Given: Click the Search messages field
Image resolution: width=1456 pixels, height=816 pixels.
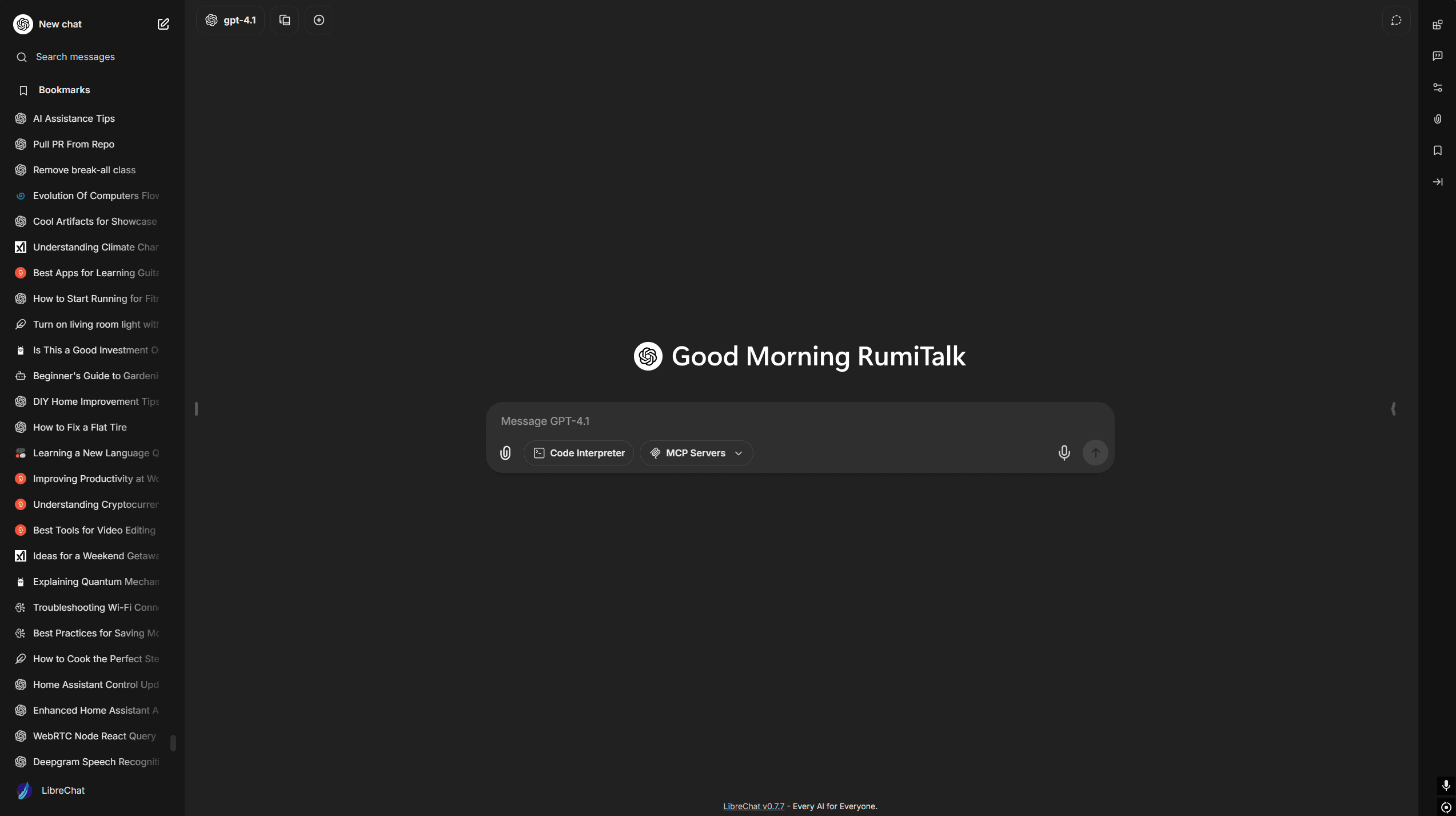Looking at the screenshot, I should click(x=92, y=57).
